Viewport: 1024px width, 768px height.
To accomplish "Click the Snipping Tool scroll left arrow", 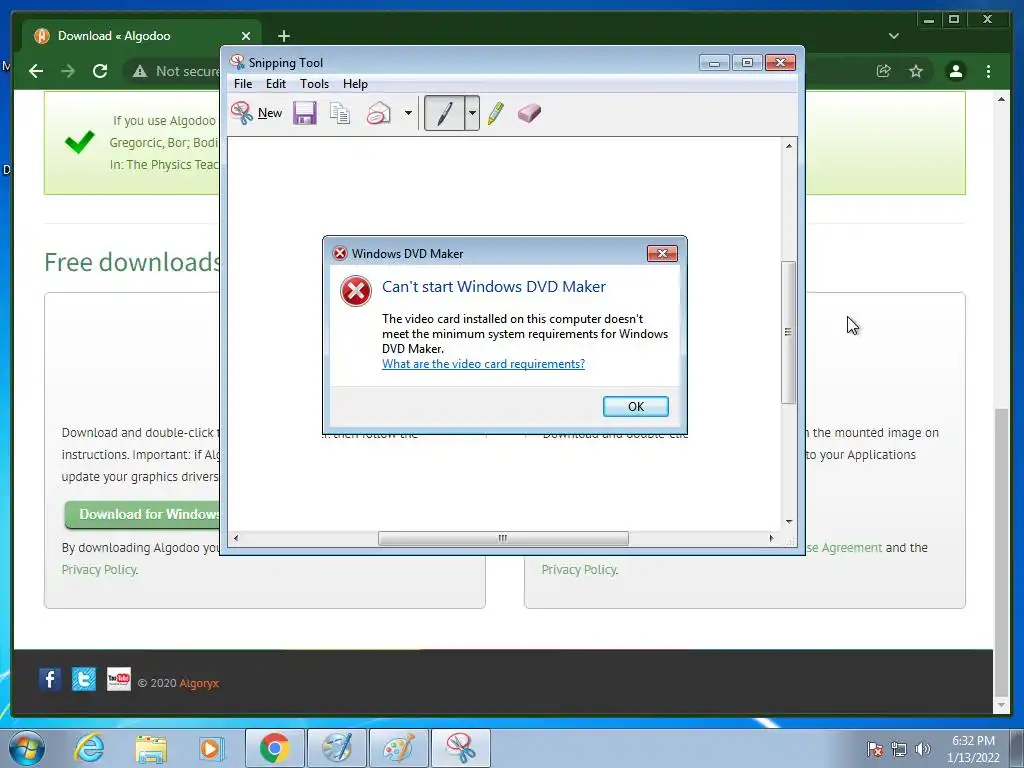I will [x=236, y=538].
